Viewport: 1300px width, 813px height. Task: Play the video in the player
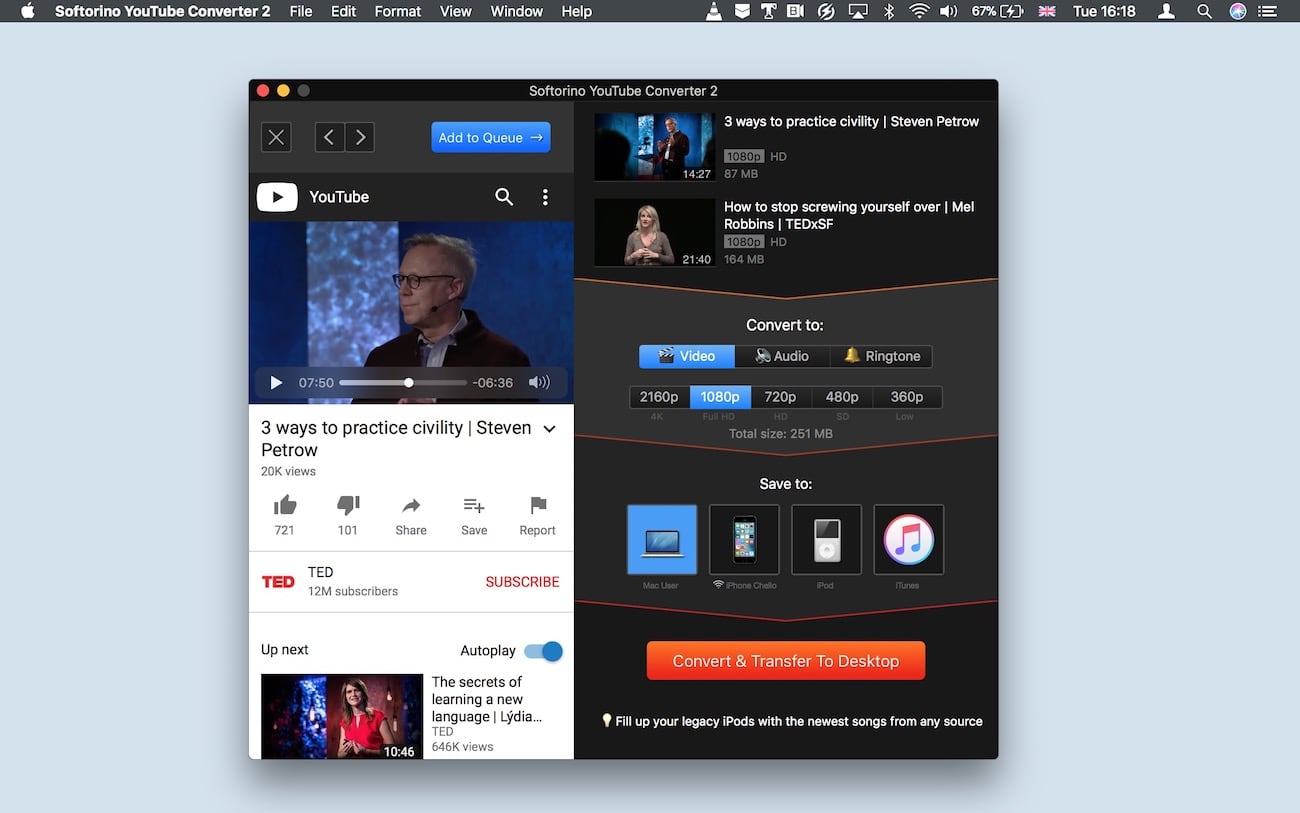pyautogui.click(x=277, y=382)
